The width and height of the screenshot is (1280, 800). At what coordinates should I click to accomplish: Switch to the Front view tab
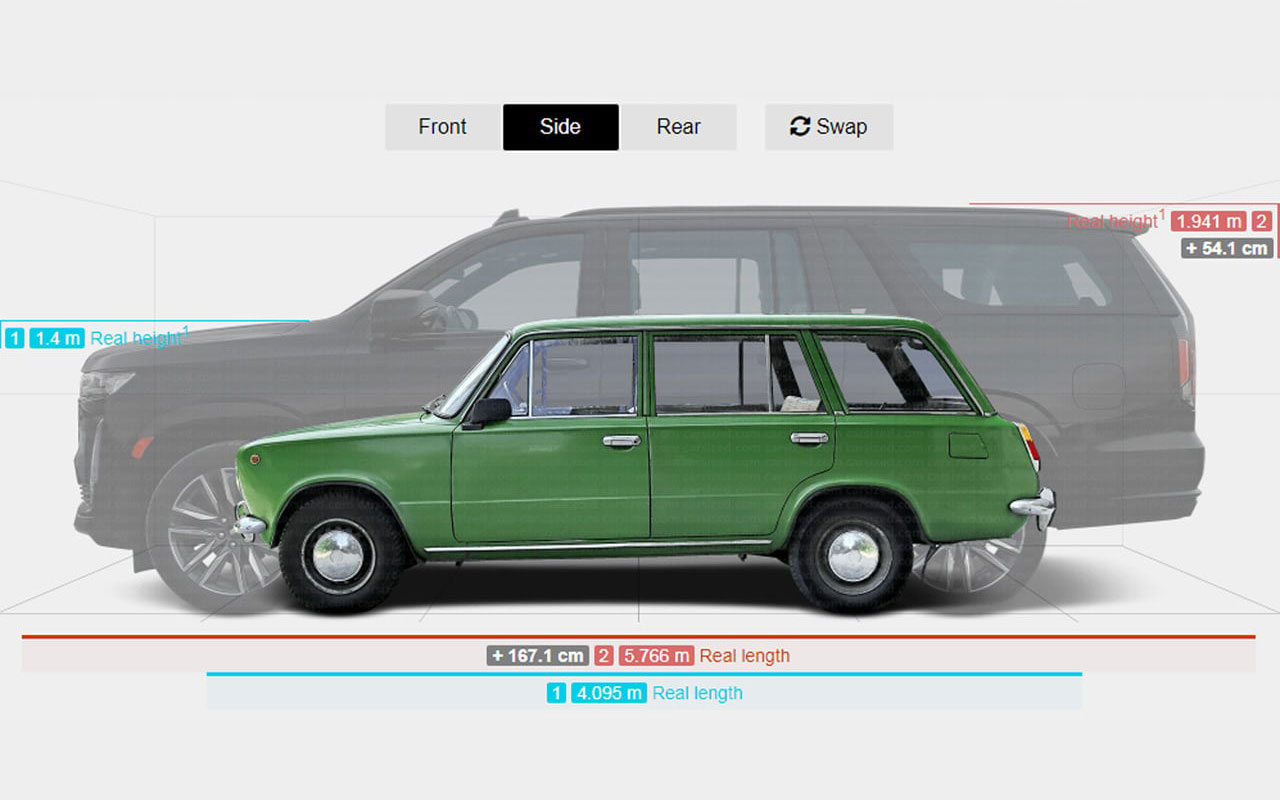point(442,127)
